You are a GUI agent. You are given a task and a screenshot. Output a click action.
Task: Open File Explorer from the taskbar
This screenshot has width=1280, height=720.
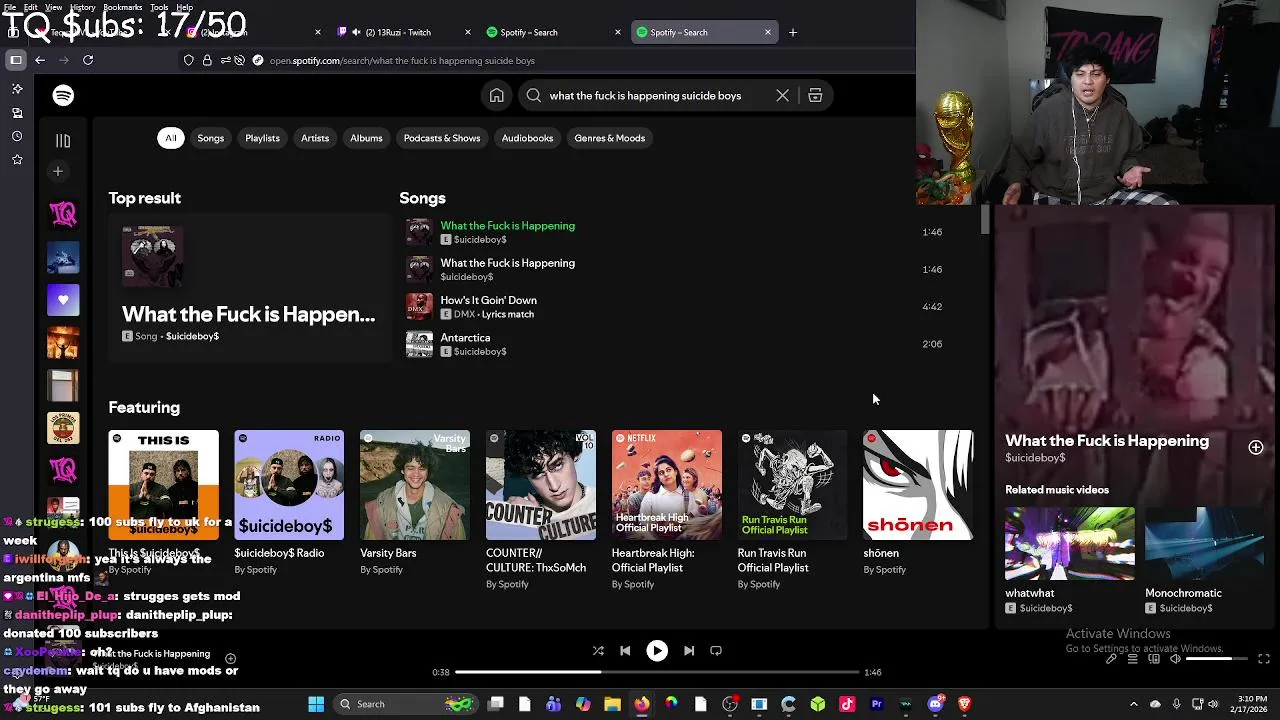(612, 704)
